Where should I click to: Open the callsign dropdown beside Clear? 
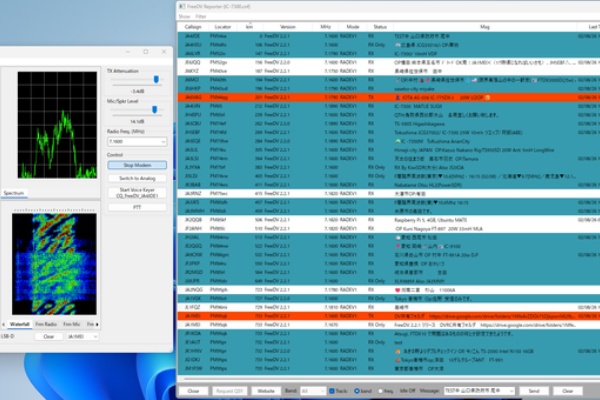[x=82, y=336]
